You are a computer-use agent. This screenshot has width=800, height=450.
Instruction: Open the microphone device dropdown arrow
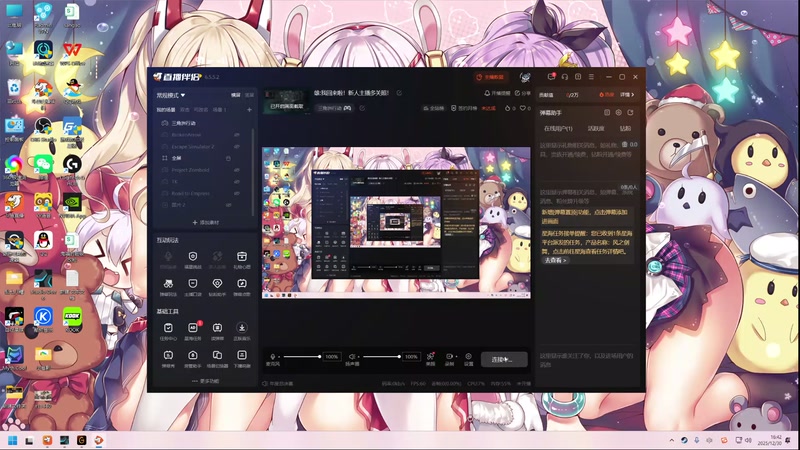click(x=279, y=357)
